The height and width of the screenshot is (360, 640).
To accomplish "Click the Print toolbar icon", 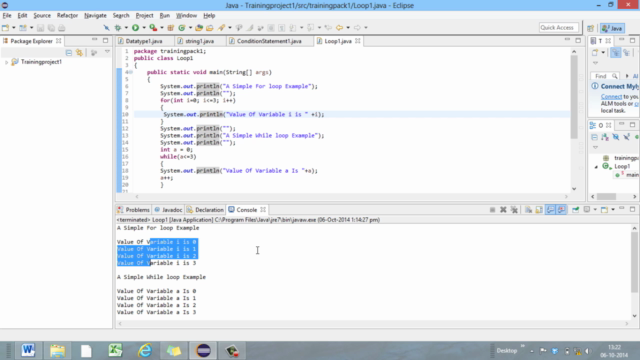I will [x=62, y=28].
